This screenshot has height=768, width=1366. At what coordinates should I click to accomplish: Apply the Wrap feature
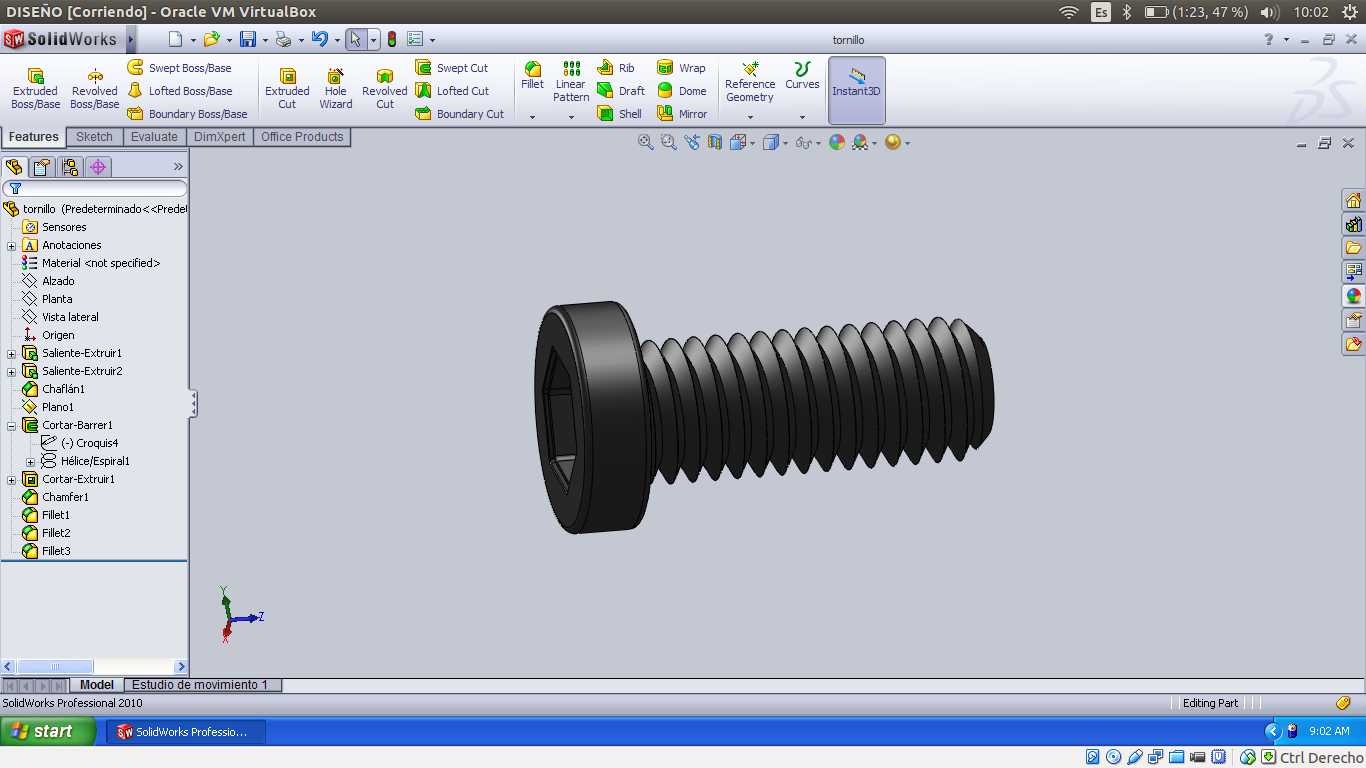coord(681,68)
